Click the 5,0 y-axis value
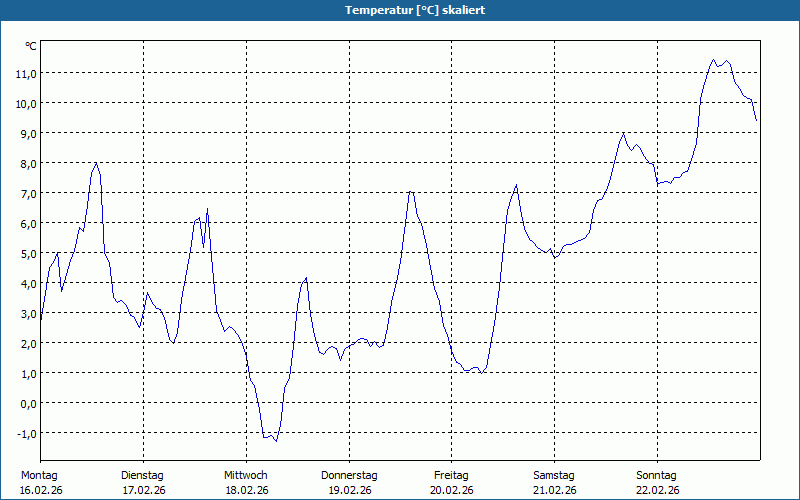The image size is (800, 500). (x=28, y=254)
